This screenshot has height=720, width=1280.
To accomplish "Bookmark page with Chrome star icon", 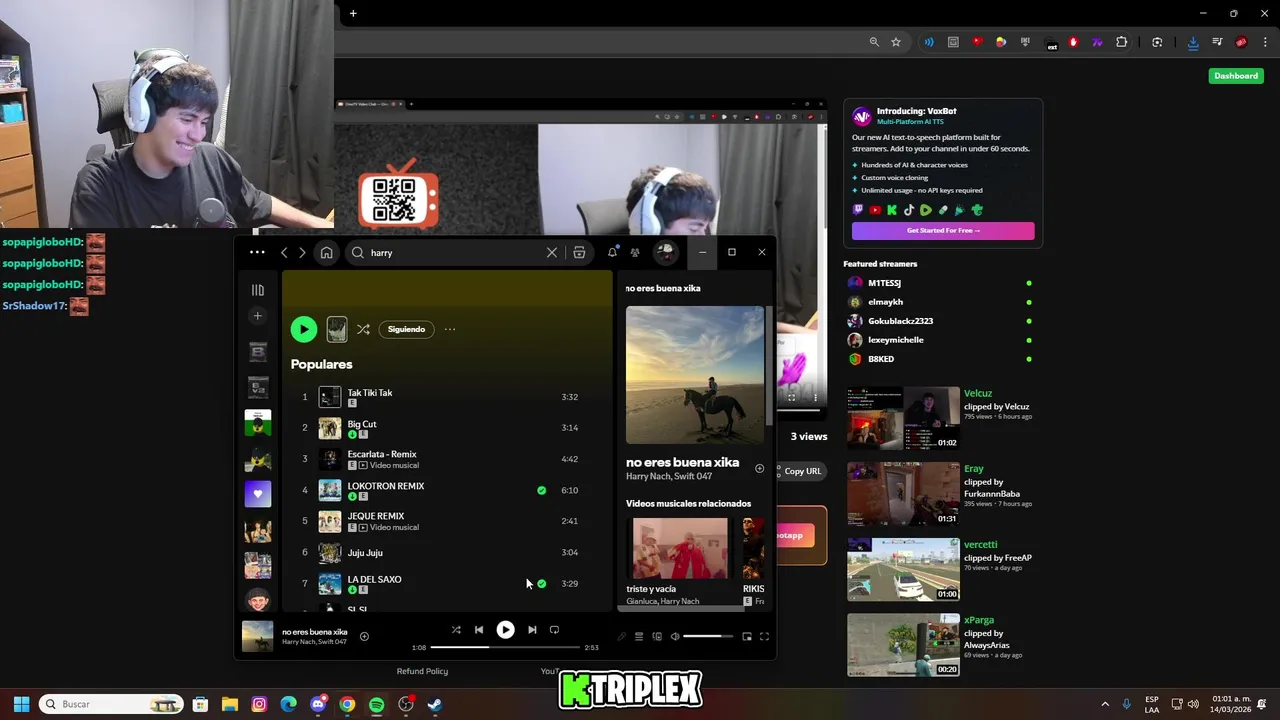I will click(x=896, y=42).
